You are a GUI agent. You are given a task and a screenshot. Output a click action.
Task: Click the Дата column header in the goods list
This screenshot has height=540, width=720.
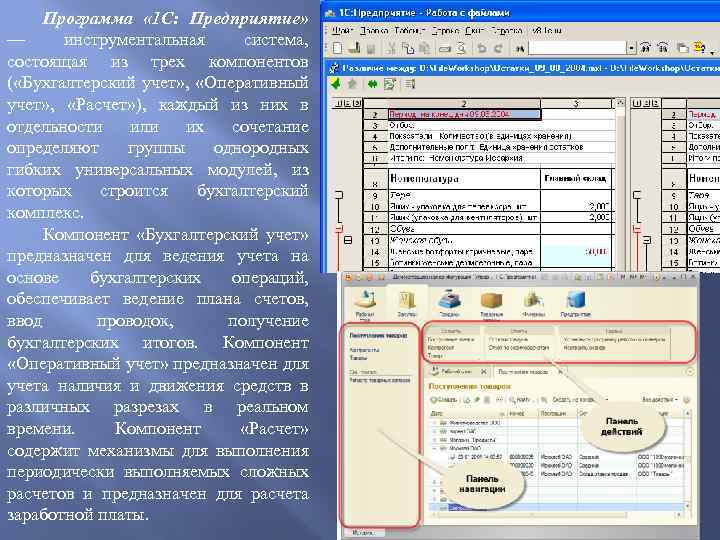[x=467, y=413]
